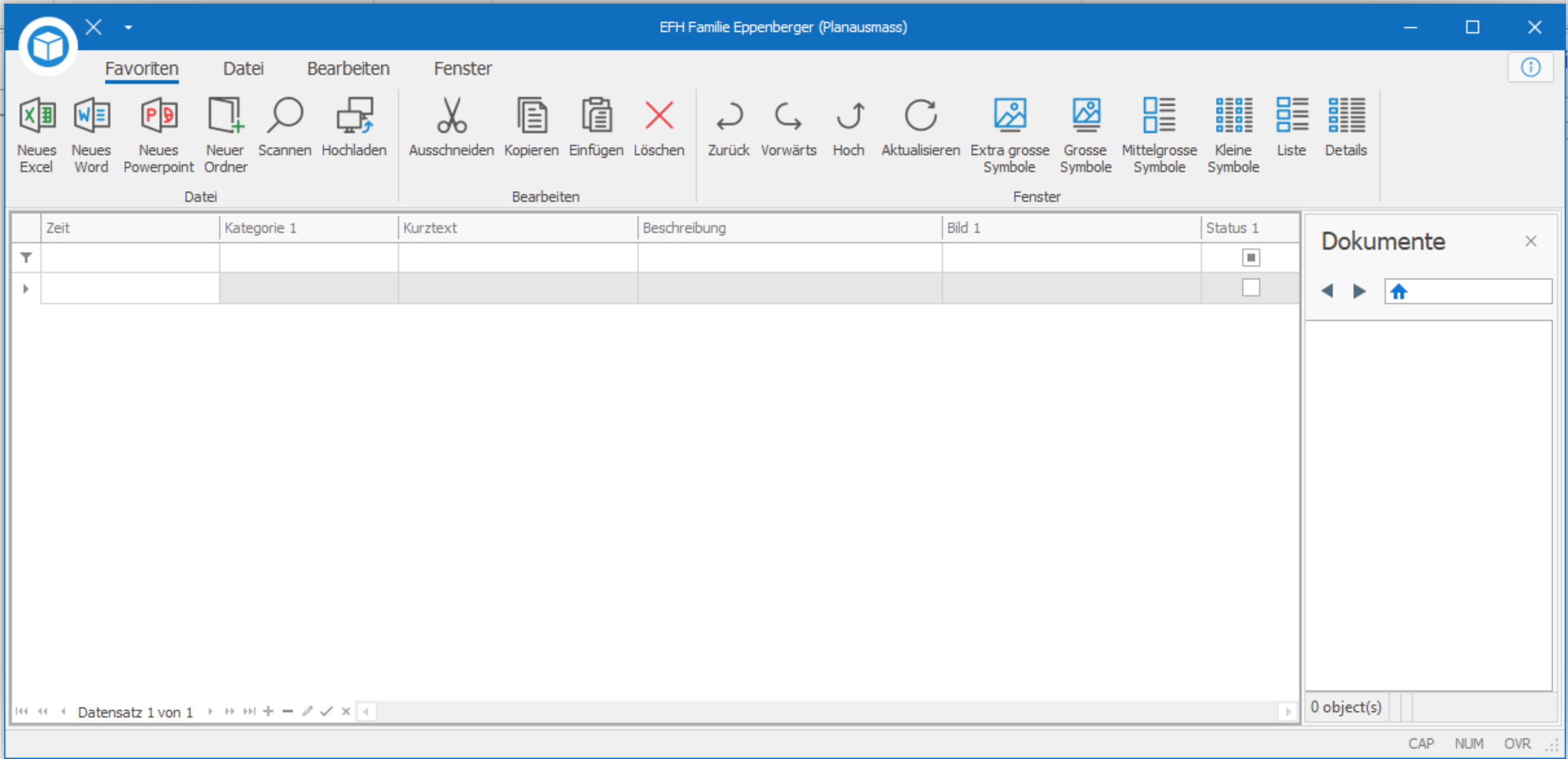Image resolution: width=1568 pixels, height=759 pixels.
Task: Confirm edit with the checkmark button
Action: pos(327,711)
